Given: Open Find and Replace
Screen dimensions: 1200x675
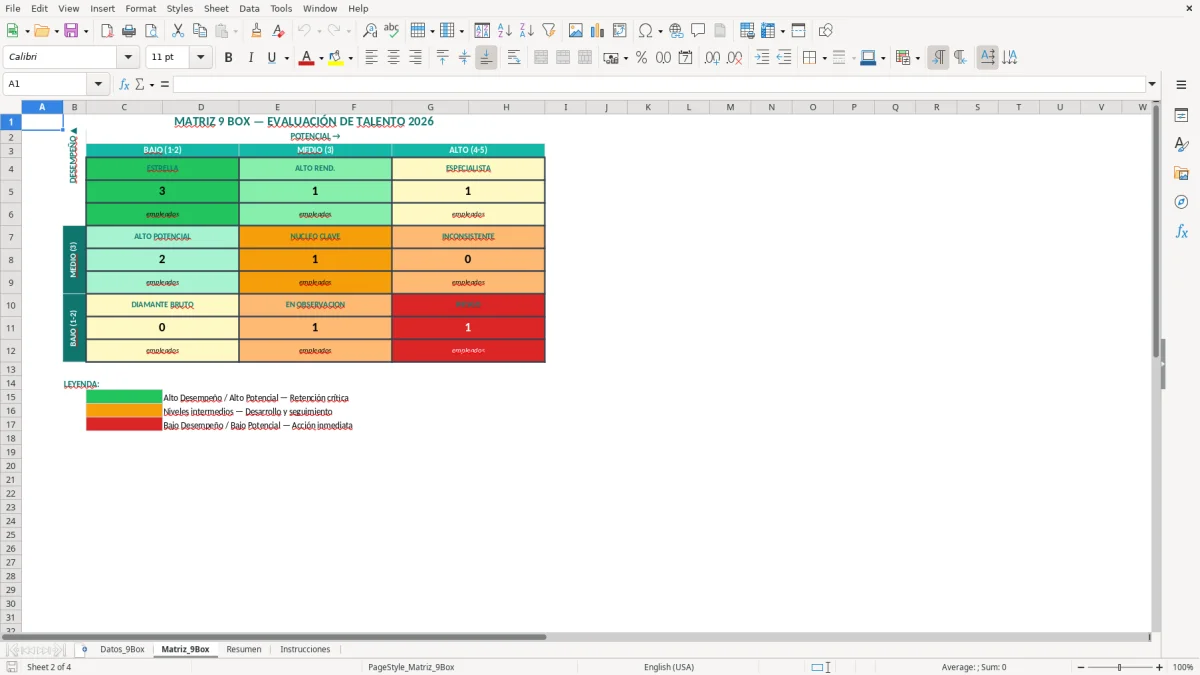Looking at the screenshot, I should click(x=370, y=31).
